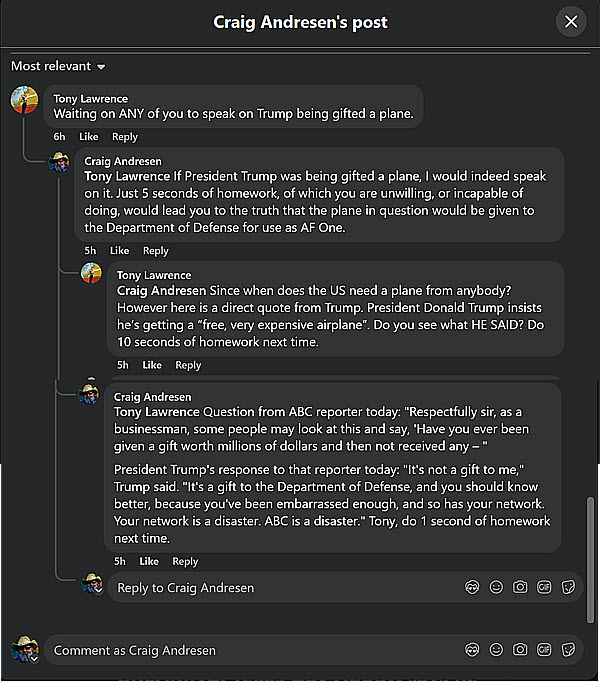Like Craig Andresen's ABC reporter comment
This screenshot has height=683, width=600.
pyautogui.click(x=149, y=561)
